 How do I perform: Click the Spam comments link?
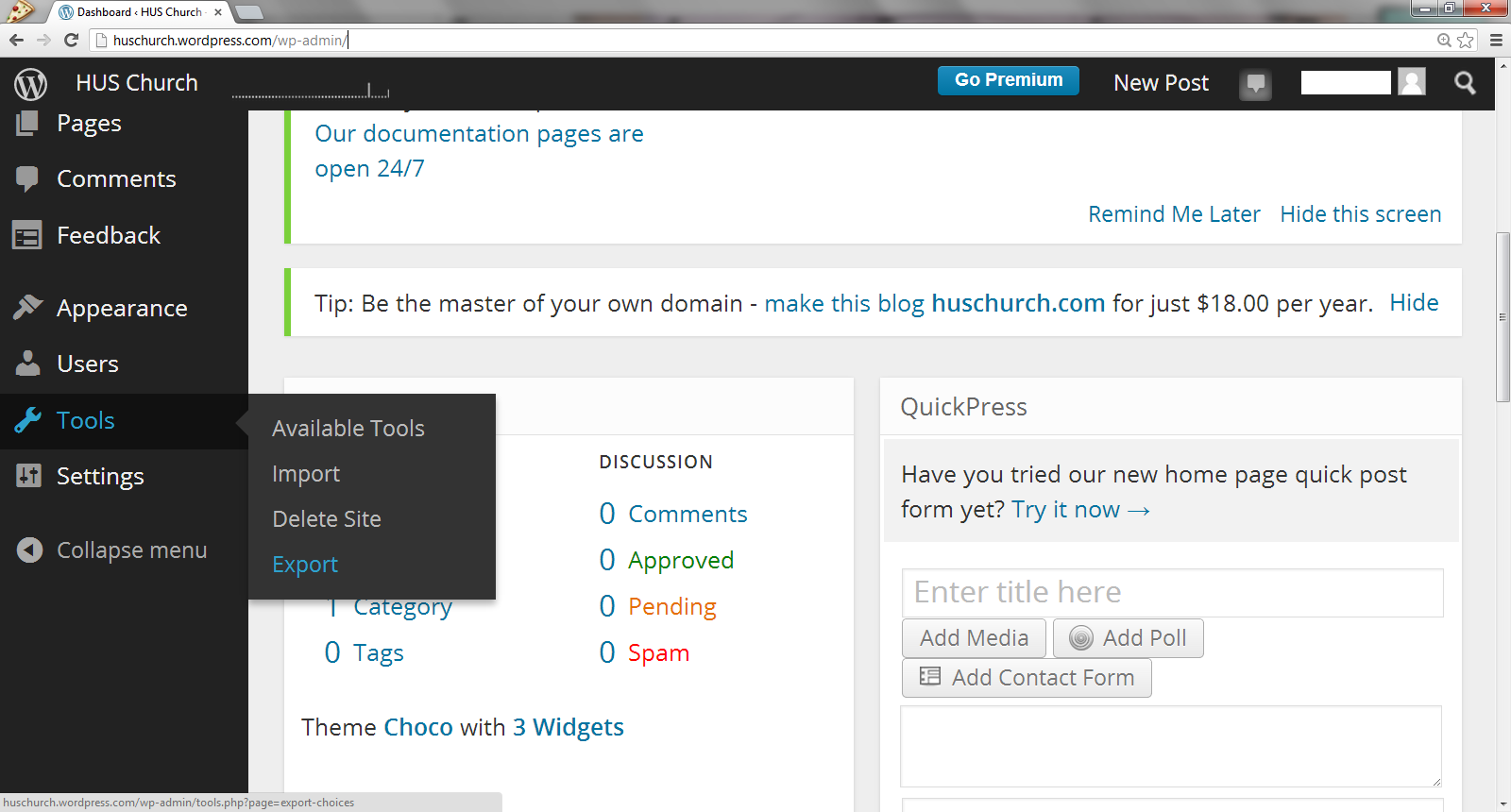click(x=658, y=652)
